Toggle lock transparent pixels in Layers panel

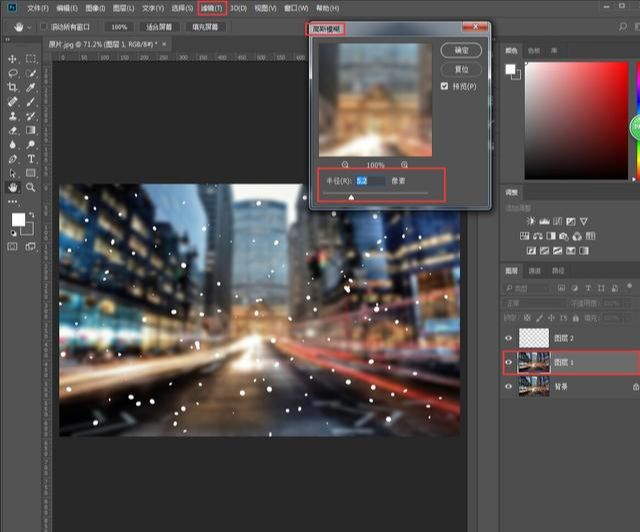527,318
